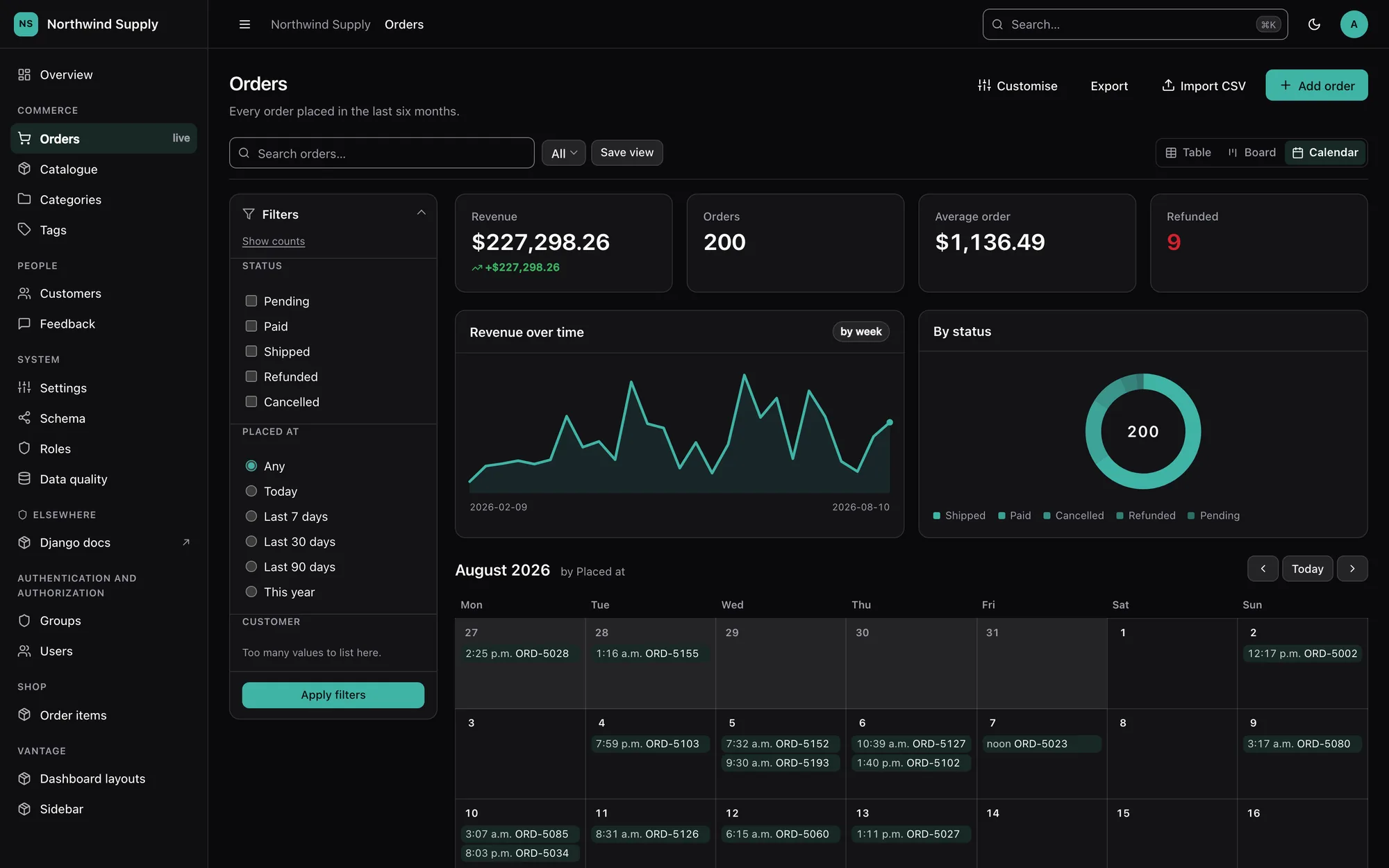
Task: Collapse the Filters panel chevron
Action: point(421,213)
